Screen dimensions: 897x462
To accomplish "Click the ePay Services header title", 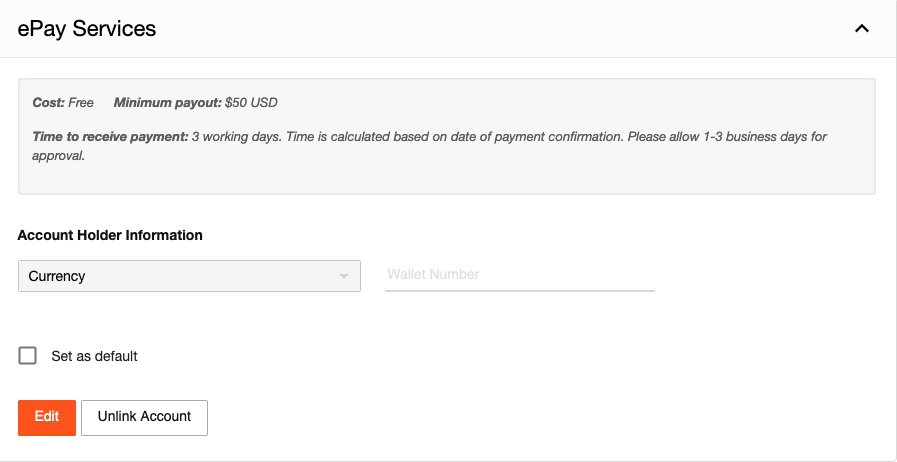I will pyautogui.click(x=87, y=29).
